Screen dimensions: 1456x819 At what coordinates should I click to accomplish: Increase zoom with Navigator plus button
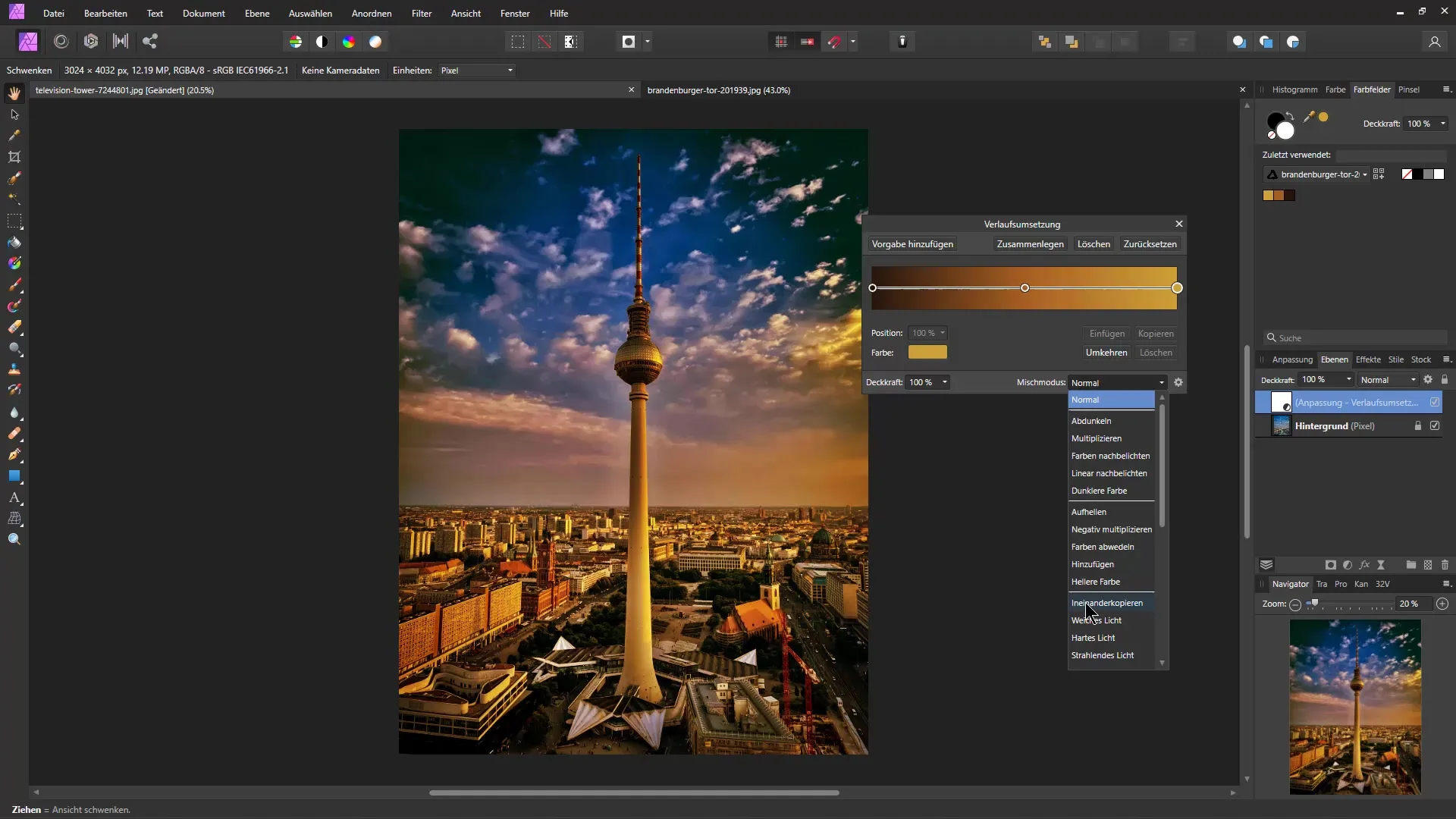pyautogui.click(x=1442, y=604)
